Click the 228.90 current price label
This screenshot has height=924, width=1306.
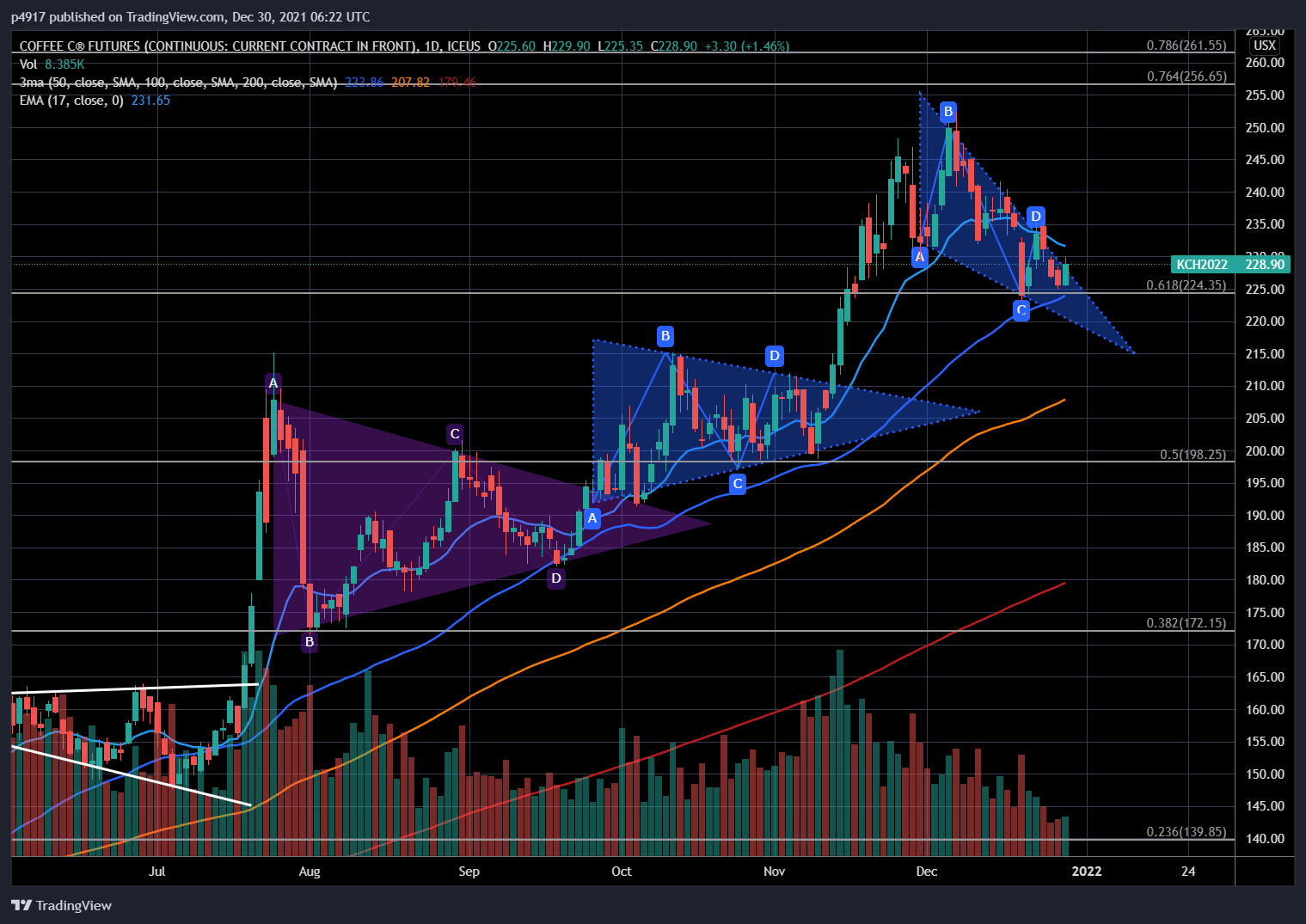(x=1265, y=264)
